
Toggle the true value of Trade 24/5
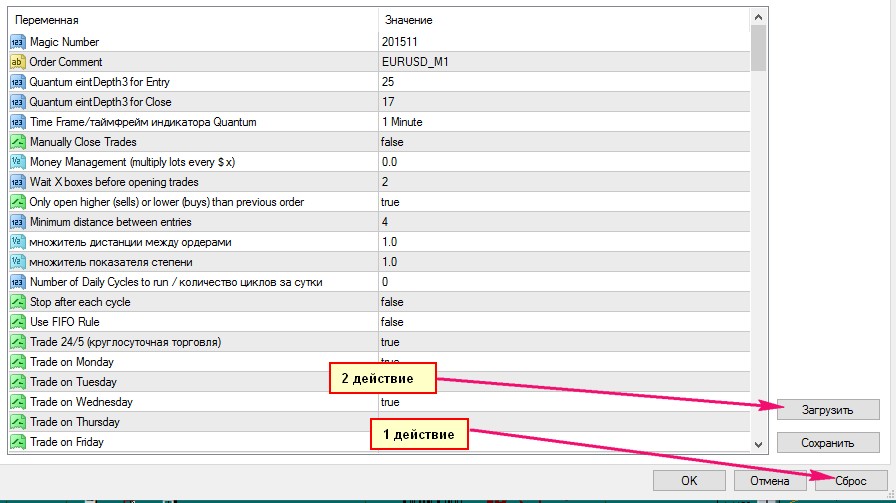pos(390,342)
